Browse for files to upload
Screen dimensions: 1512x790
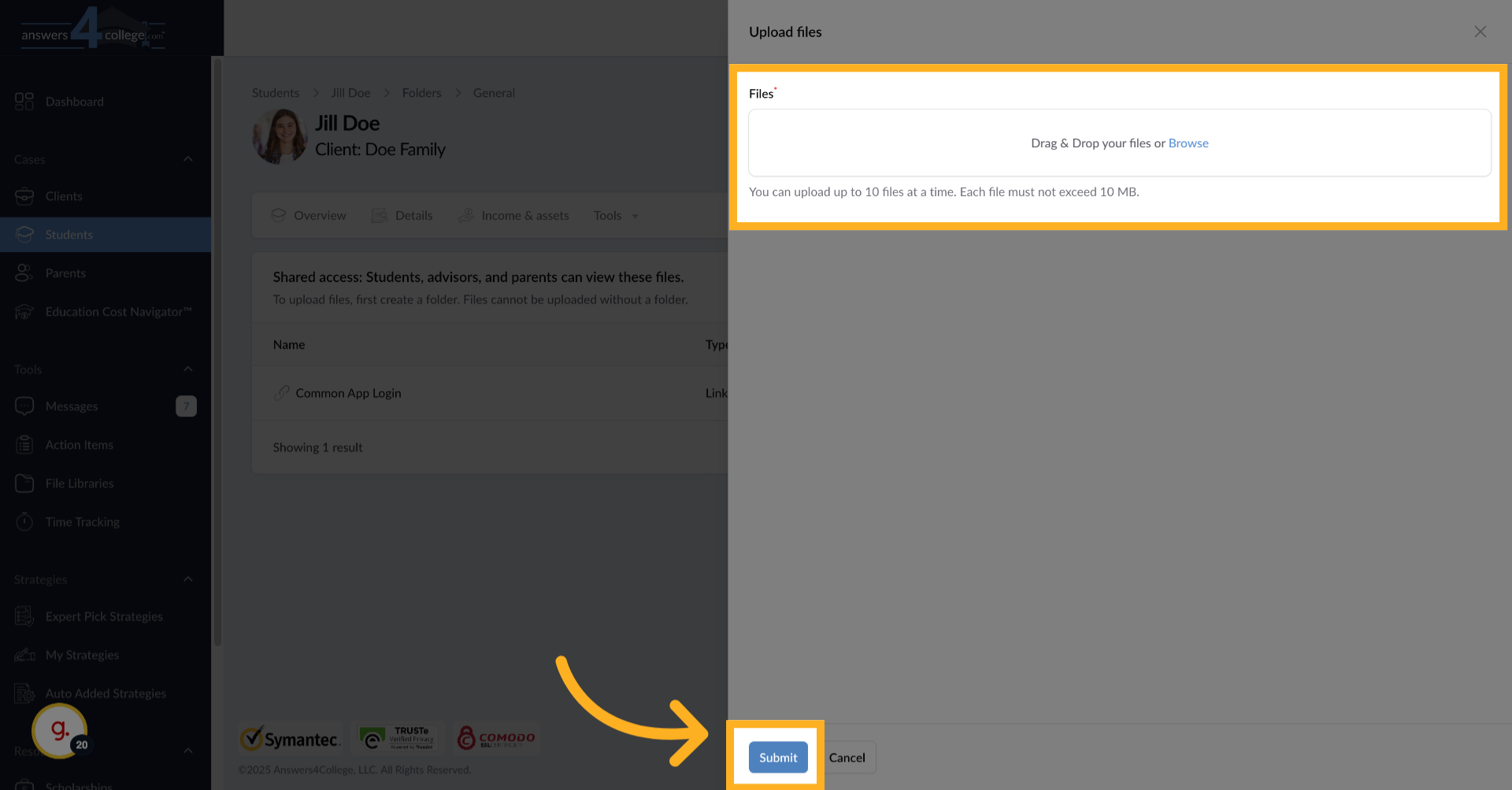(1188, 143)
